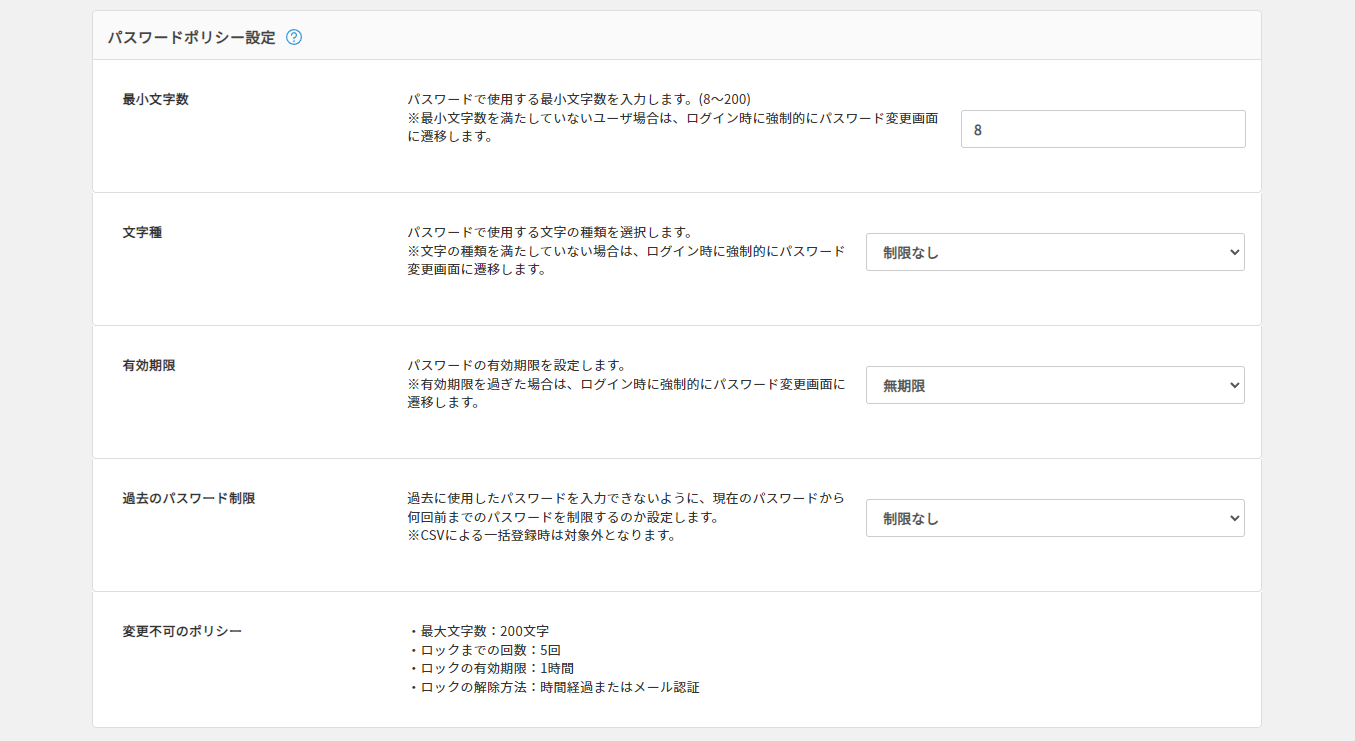Click the 最小文字数 row label
The image size is (1355, 741).
[x=155, y=99]
